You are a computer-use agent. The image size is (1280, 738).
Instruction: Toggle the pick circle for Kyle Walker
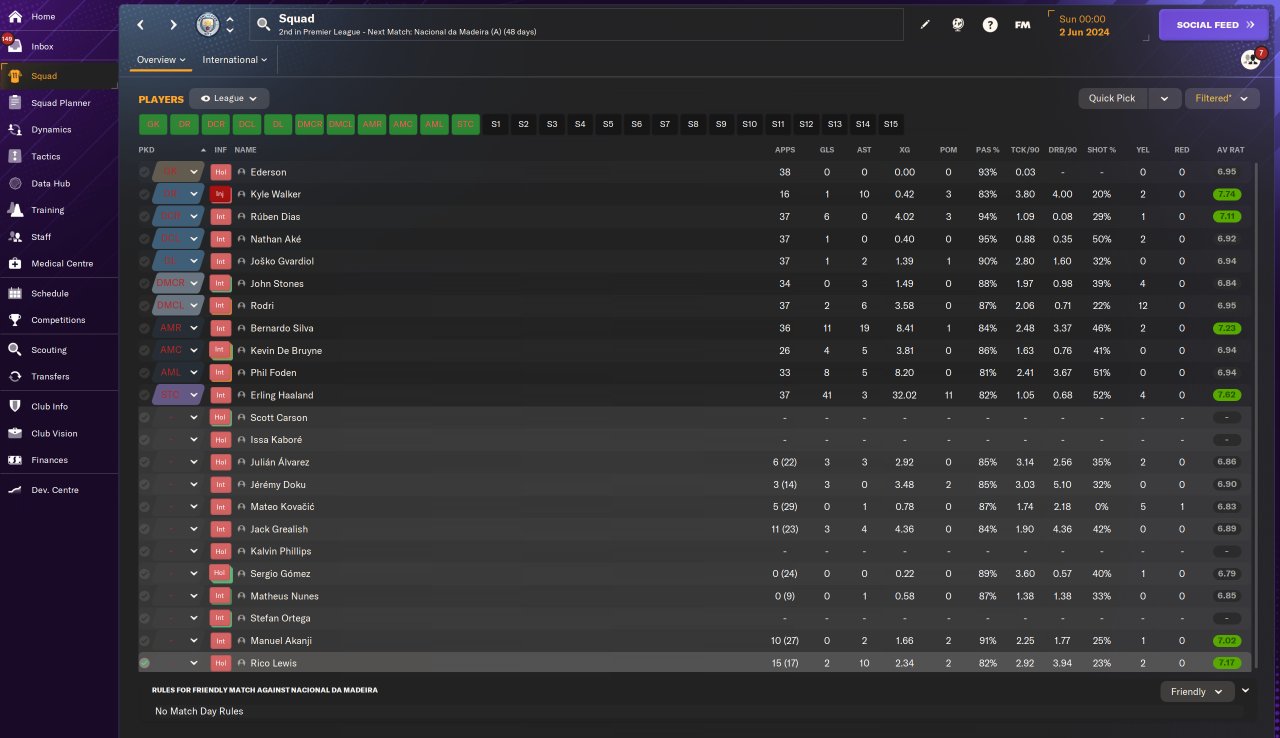tap(145, 194)
